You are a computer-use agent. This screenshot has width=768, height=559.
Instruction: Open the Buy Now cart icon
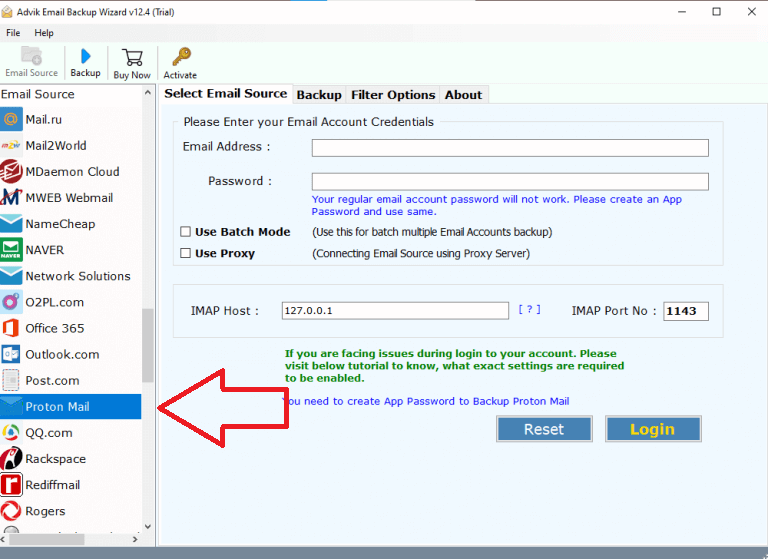[132, 58]
